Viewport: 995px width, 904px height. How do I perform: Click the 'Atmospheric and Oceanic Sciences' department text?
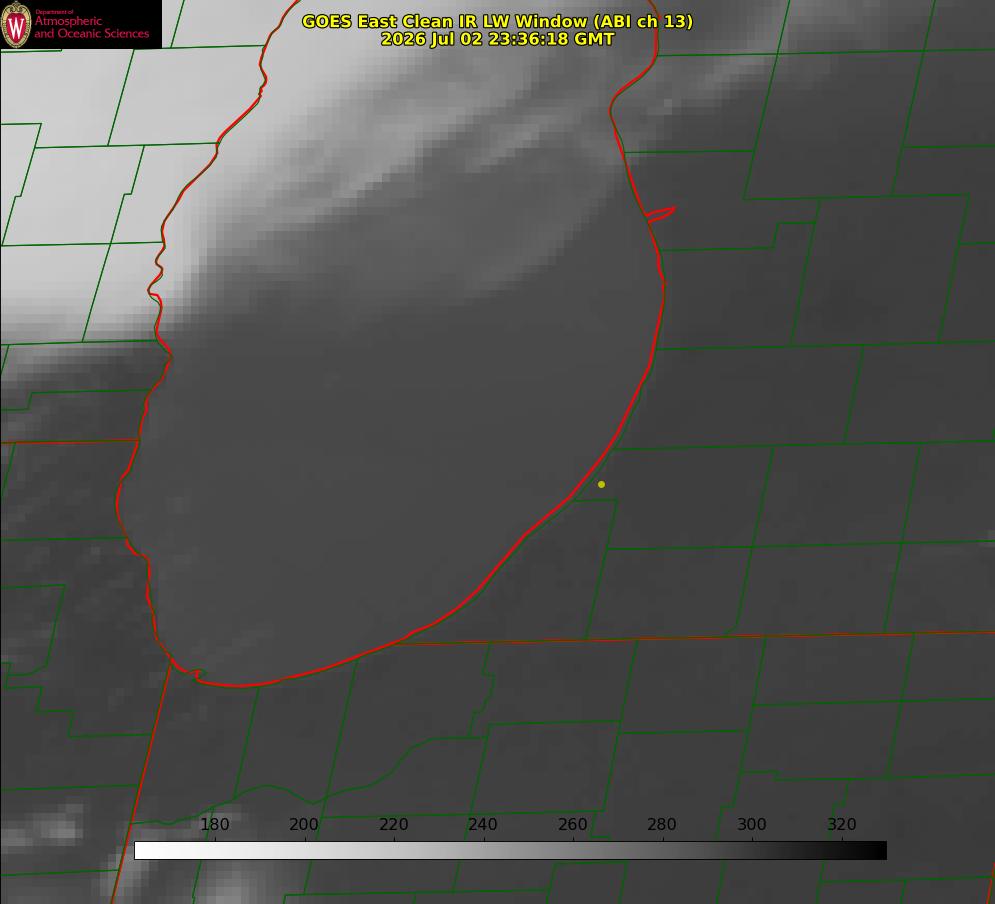91,27
